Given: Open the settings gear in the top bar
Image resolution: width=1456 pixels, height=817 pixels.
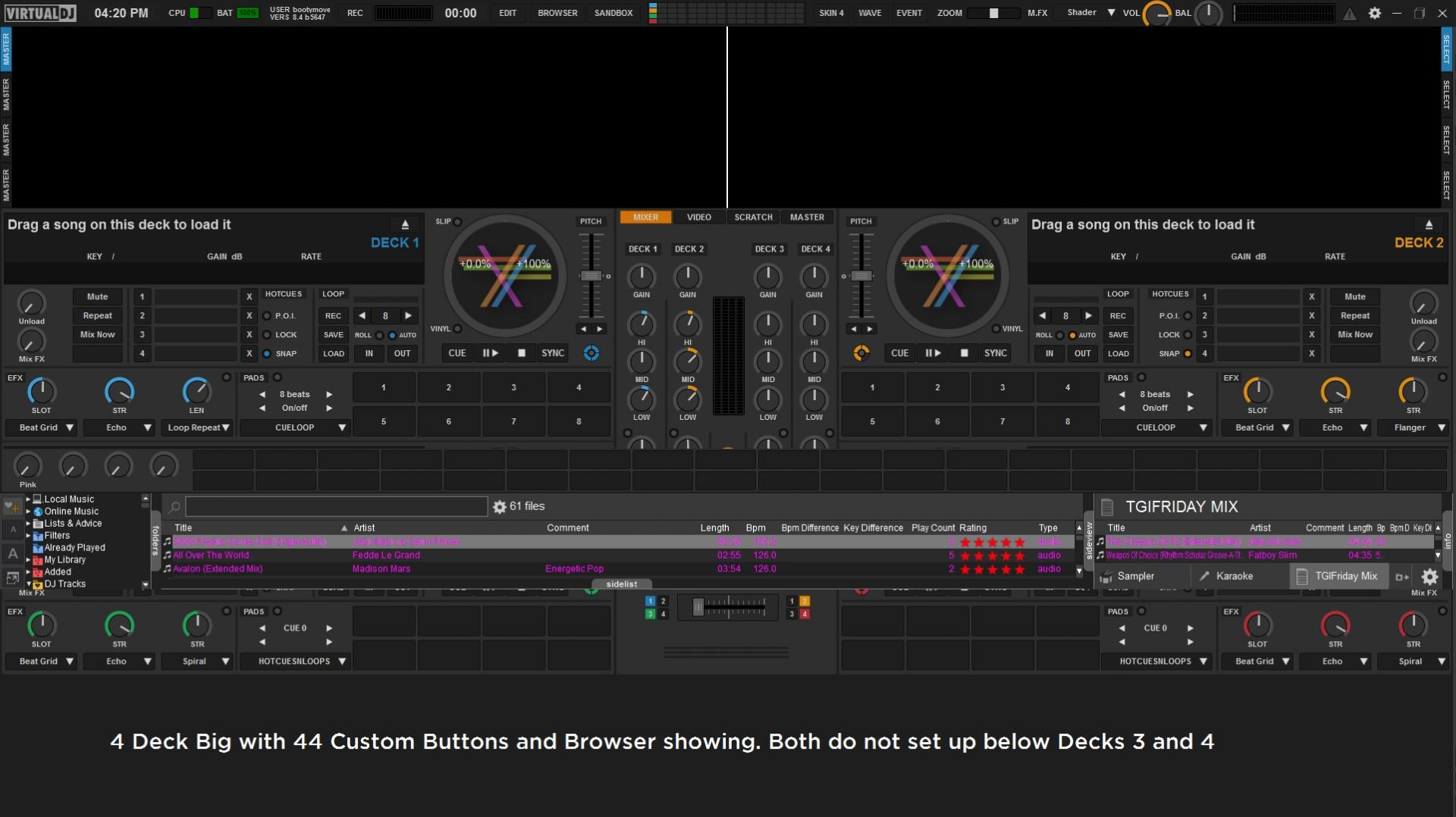Looking at the screenshot, I should coord(1374,14).
